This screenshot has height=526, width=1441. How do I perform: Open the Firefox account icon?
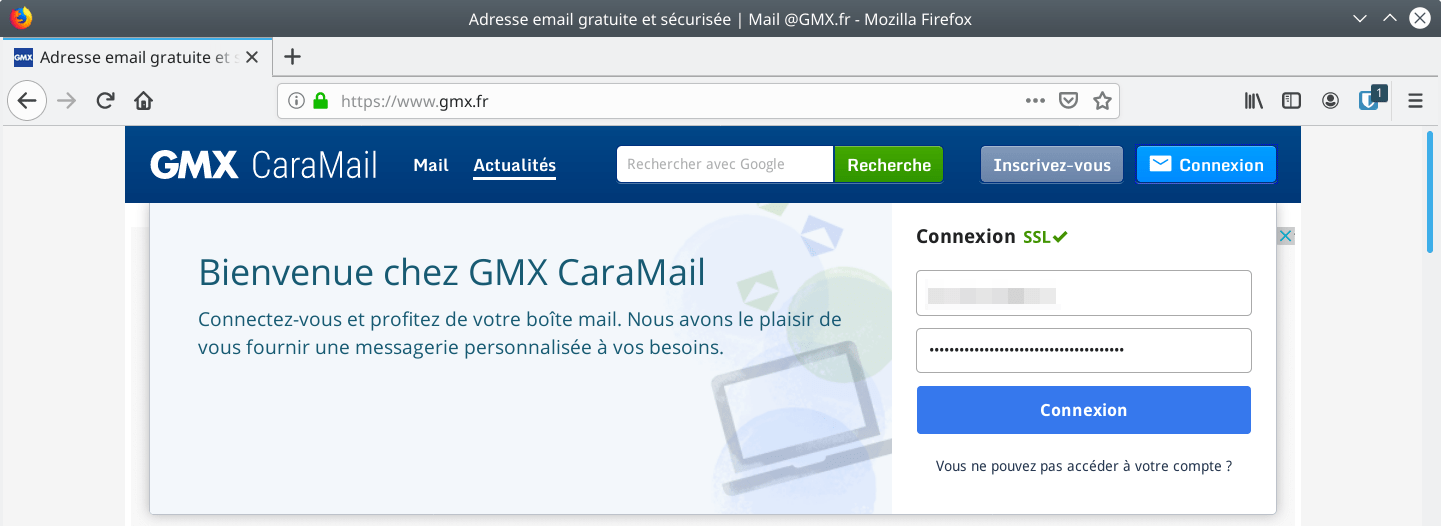click(x=1330, y=100)
